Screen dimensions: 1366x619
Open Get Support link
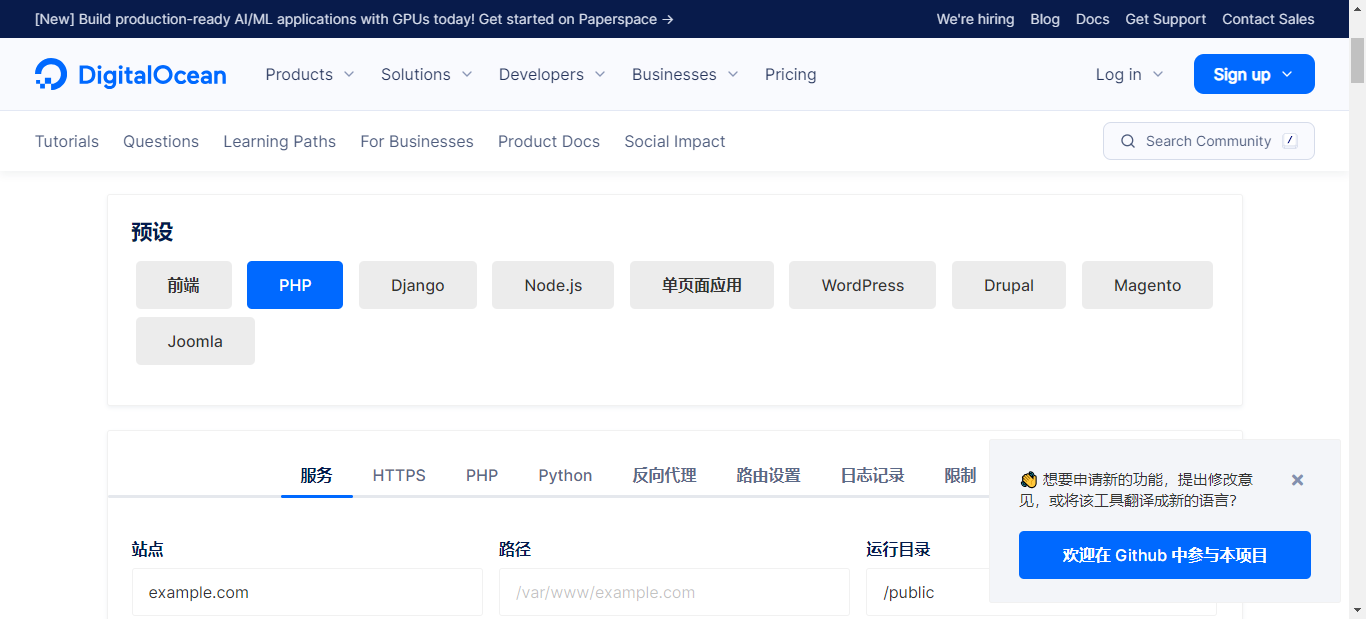pyautogui.click(x=1166, y=19)
